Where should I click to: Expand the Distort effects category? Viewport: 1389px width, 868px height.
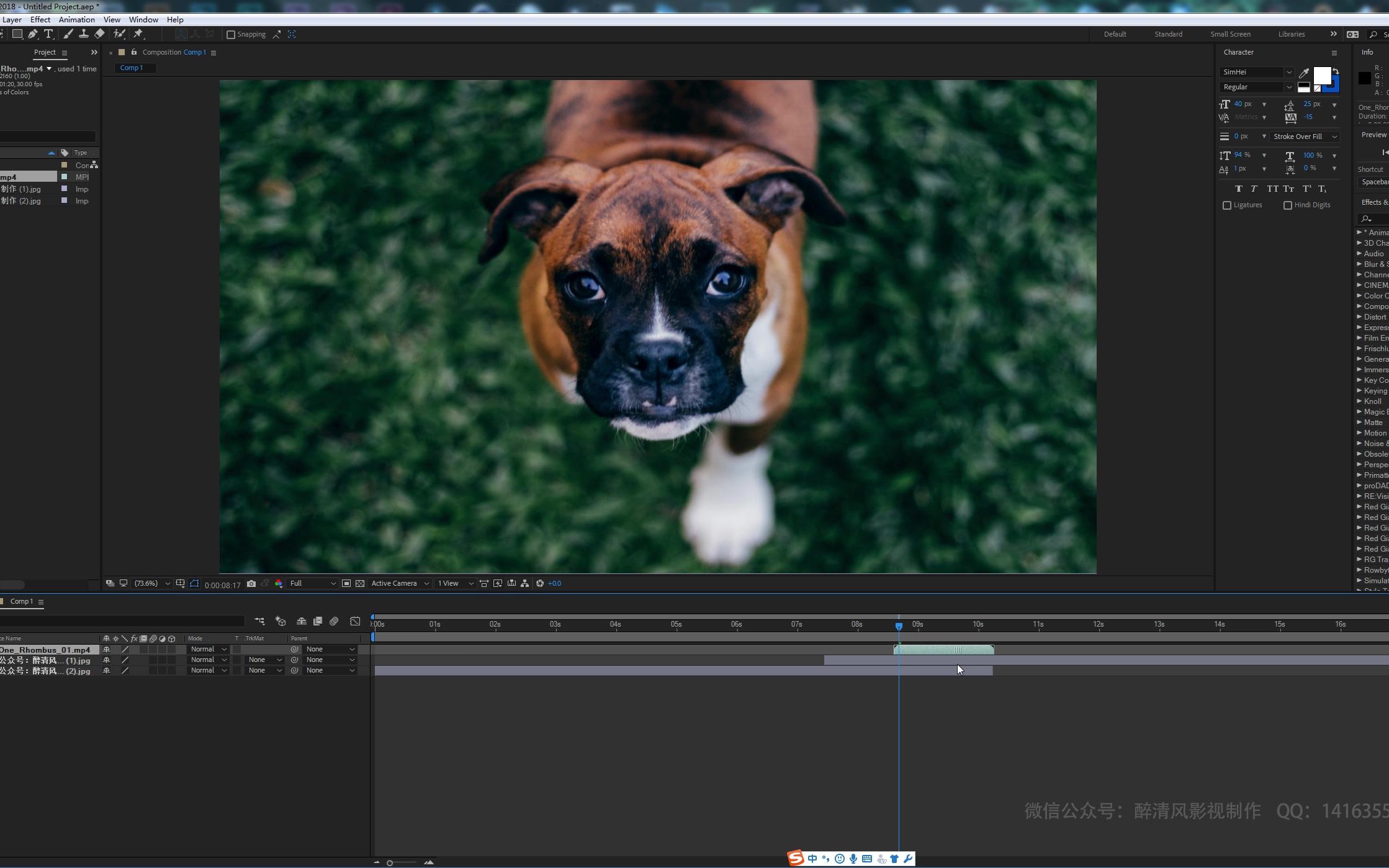(1359, 317)
